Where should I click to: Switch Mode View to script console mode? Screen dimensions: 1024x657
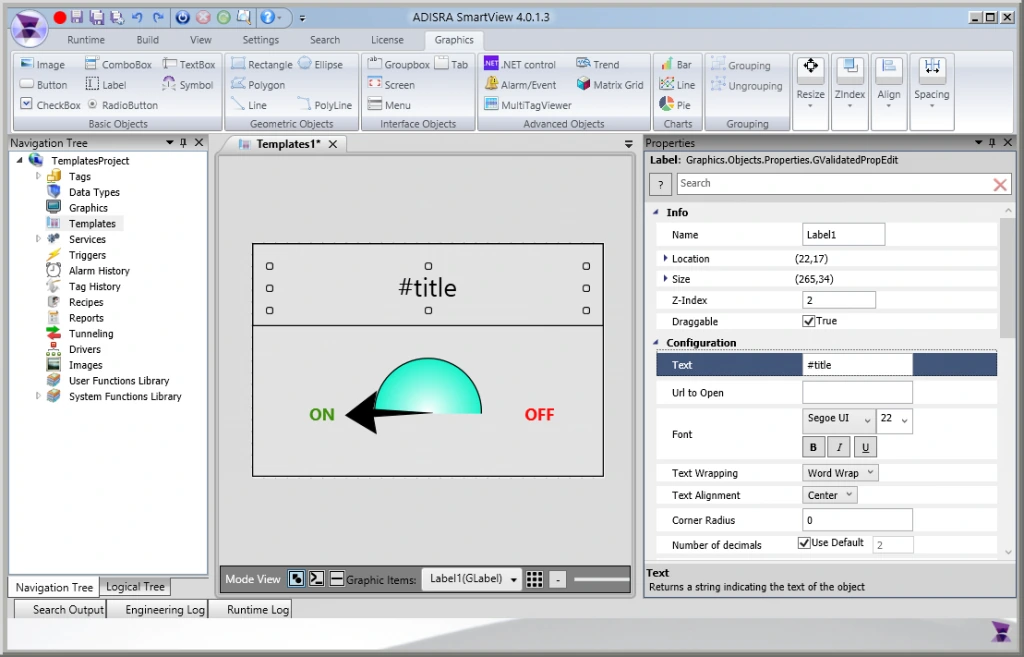coord(317,579)
